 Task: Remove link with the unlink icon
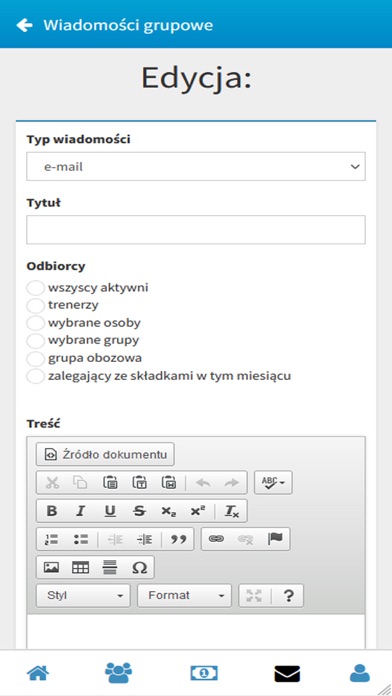click(x=245, y=539)
